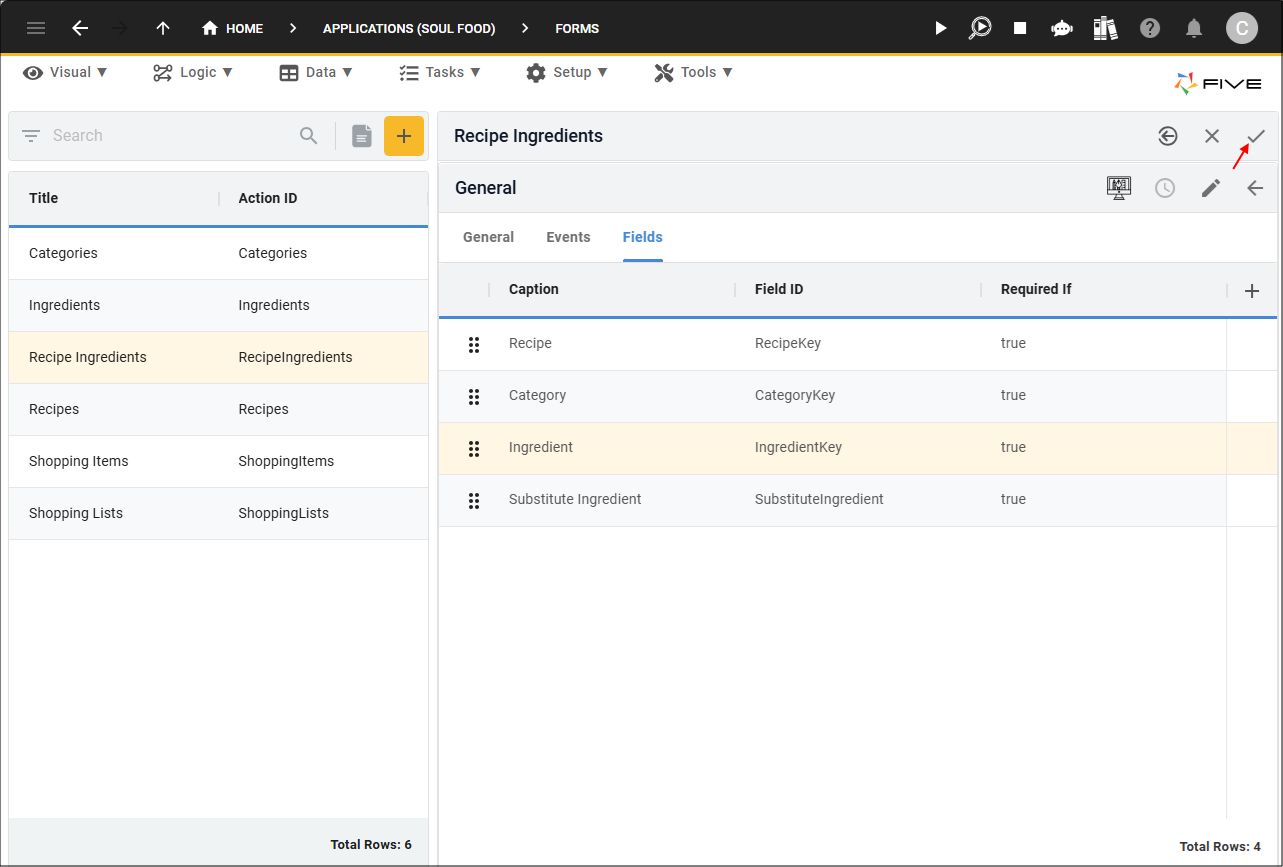
Task: Open the Setup menu dropdown
Action: point(567,72)
